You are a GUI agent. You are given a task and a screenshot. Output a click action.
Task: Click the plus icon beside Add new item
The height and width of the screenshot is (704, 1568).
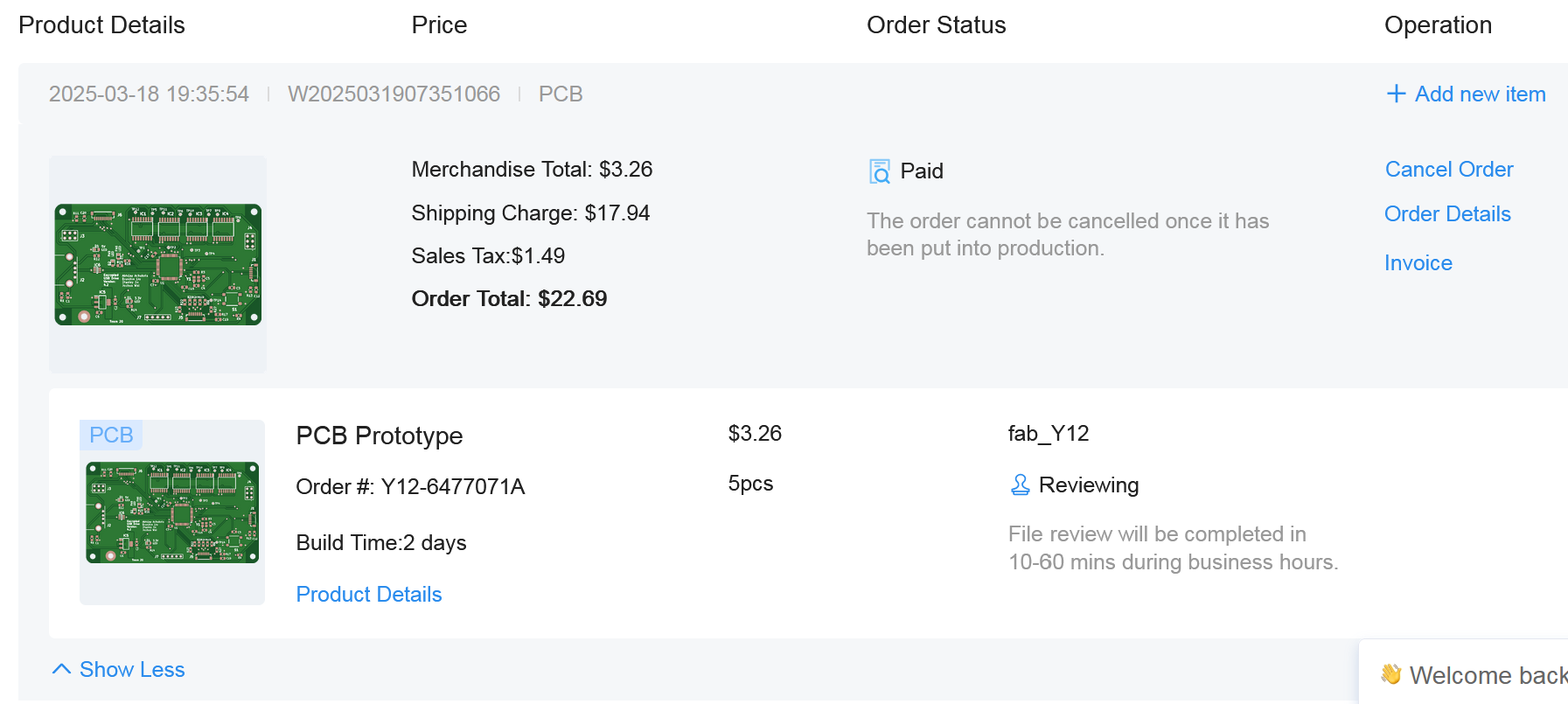(1397, 94)
